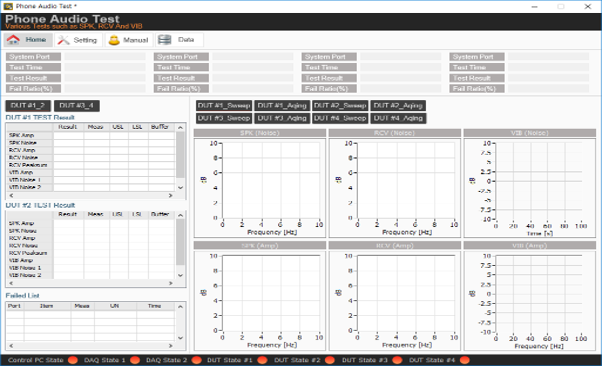Show the DUT #2_Sweep graphs
The height and width of the screenshot is (366, 602).
pos(340,106)
